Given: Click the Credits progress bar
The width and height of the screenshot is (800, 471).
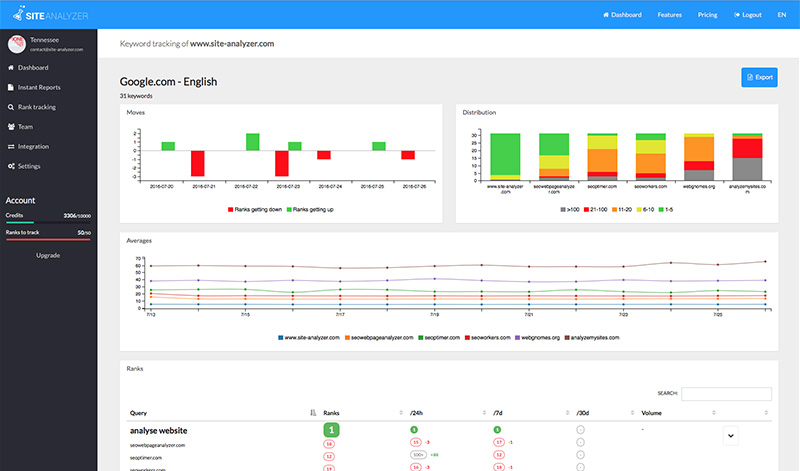Looking at the screenshot, I should point(48,222).
